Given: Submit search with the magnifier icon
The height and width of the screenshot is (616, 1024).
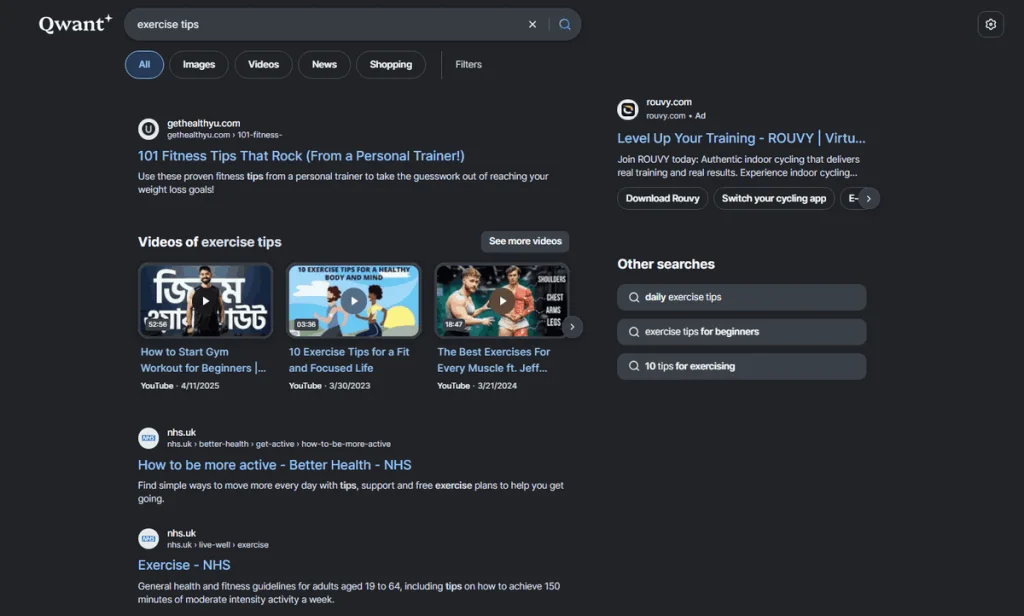Looking at the screenshot, I should 565,24.
